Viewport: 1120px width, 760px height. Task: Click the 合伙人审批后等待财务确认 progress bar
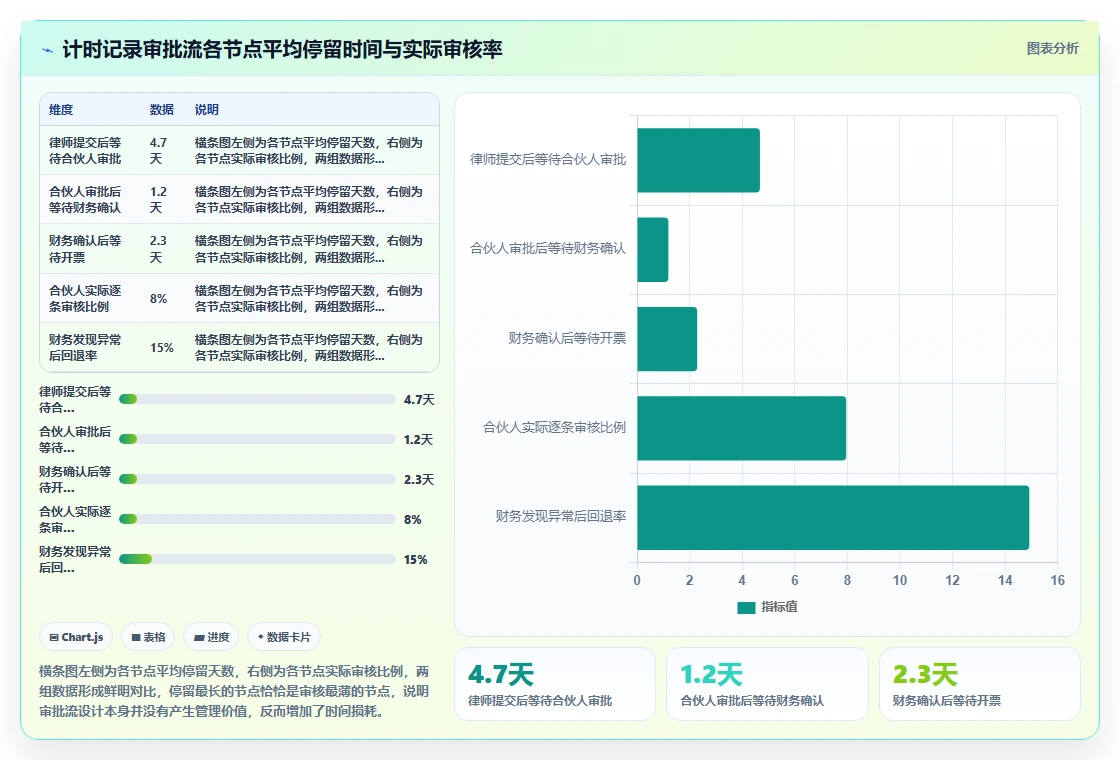point(257,439)
